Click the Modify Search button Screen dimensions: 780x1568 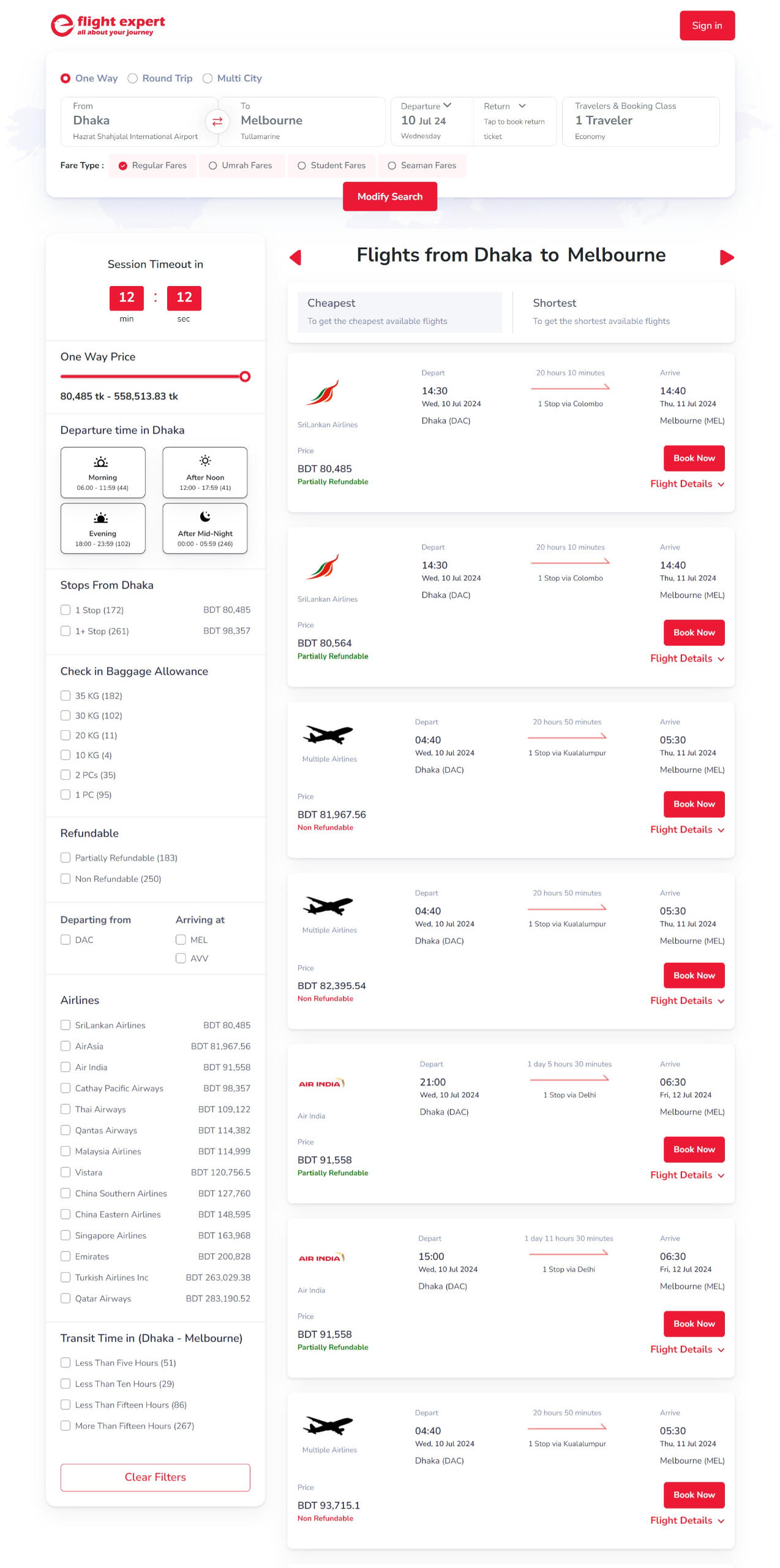(390, 196)
